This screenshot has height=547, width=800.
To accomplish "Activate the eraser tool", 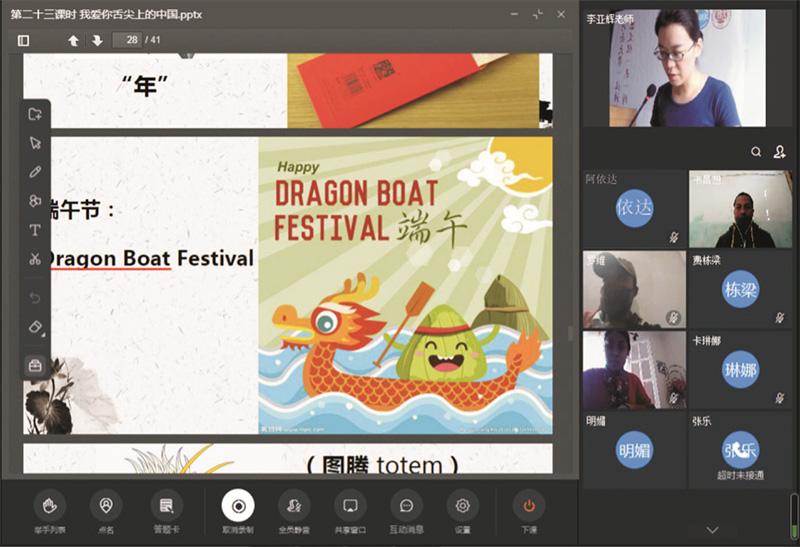I will pyautogui.click(x=35, y=327).
